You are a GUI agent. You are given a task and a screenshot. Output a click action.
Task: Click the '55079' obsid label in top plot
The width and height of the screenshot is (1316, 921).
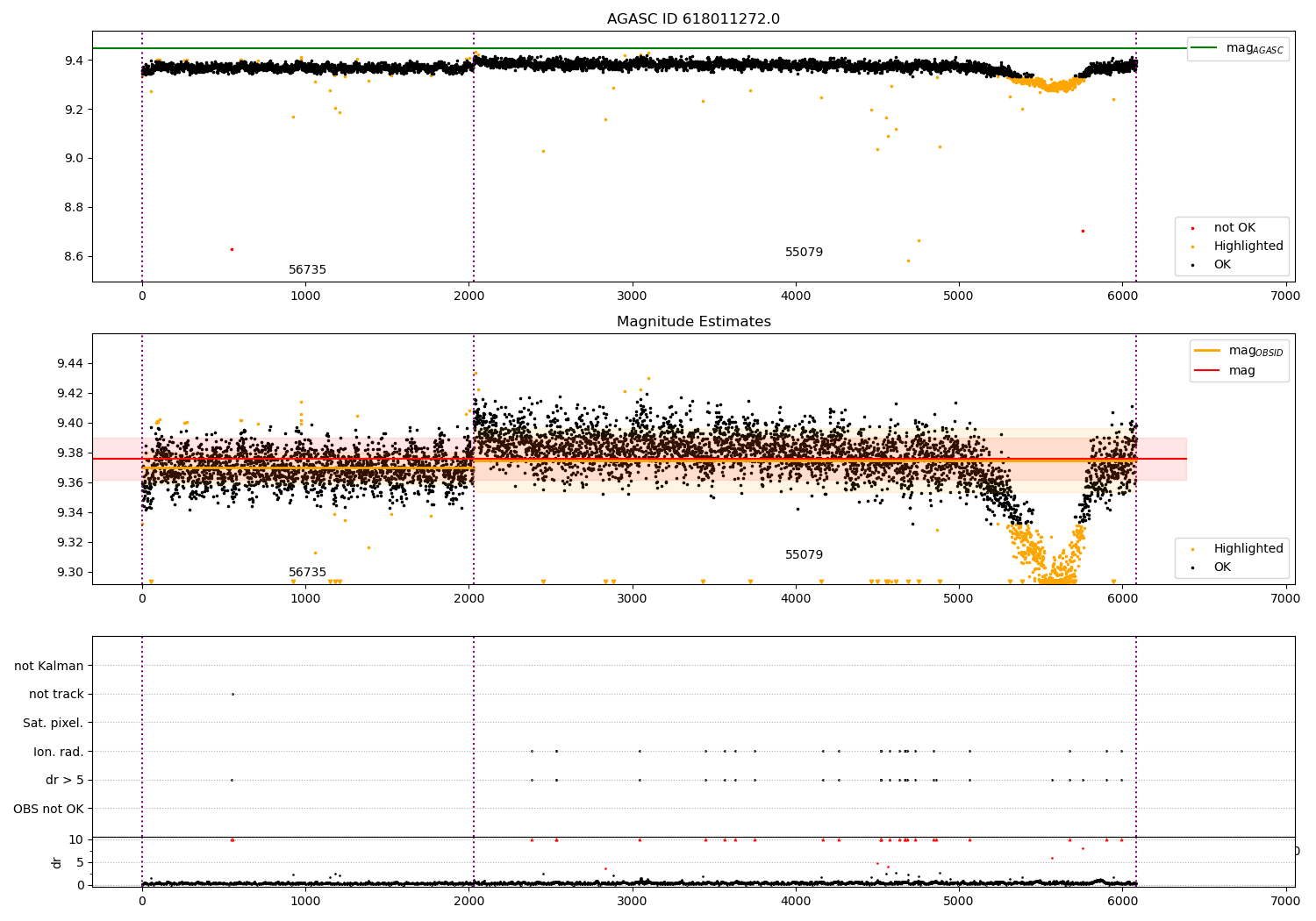(x=804, y=253)
